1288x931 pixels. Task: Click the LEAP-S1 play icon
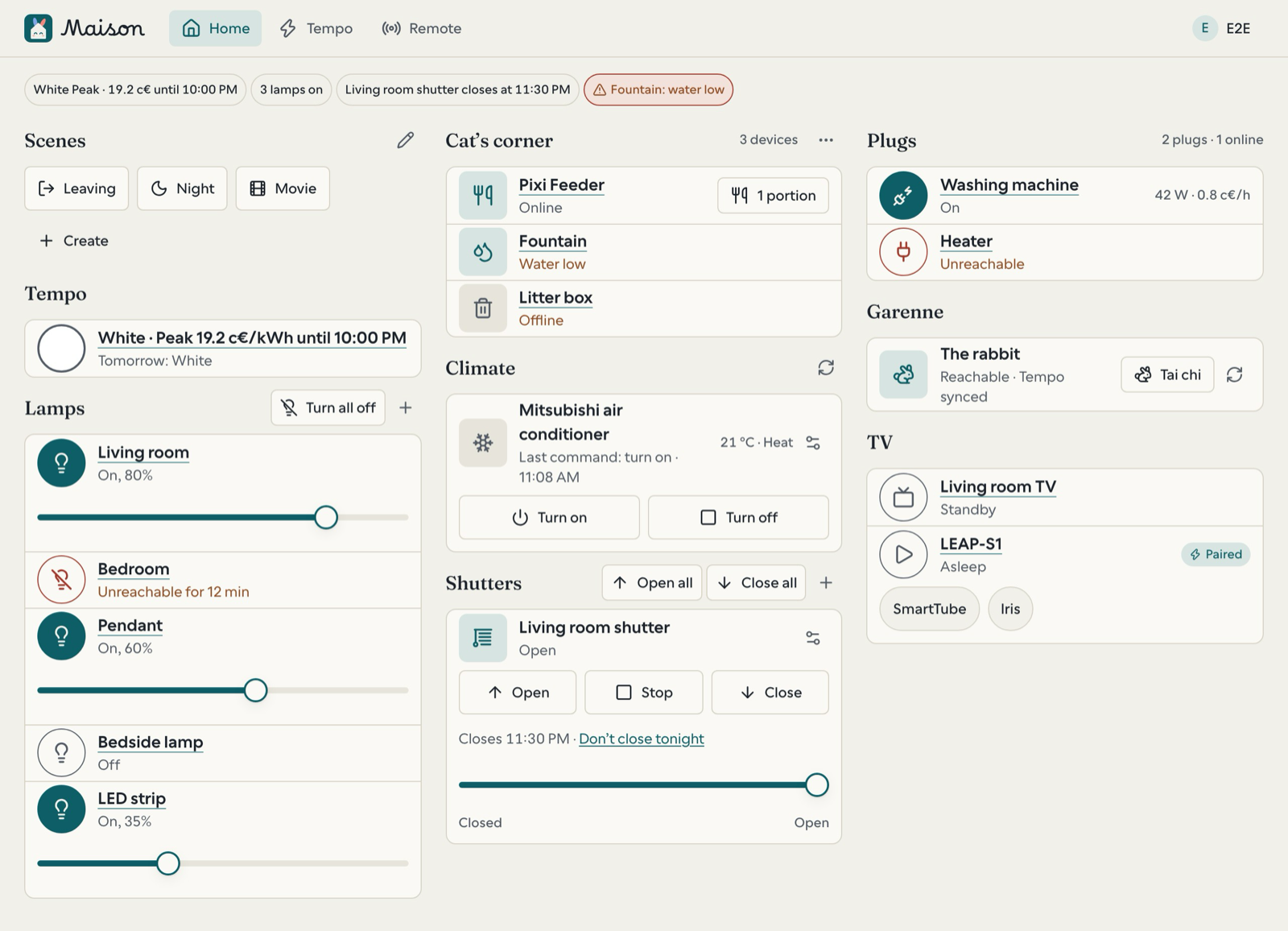[x=903, y=555]
